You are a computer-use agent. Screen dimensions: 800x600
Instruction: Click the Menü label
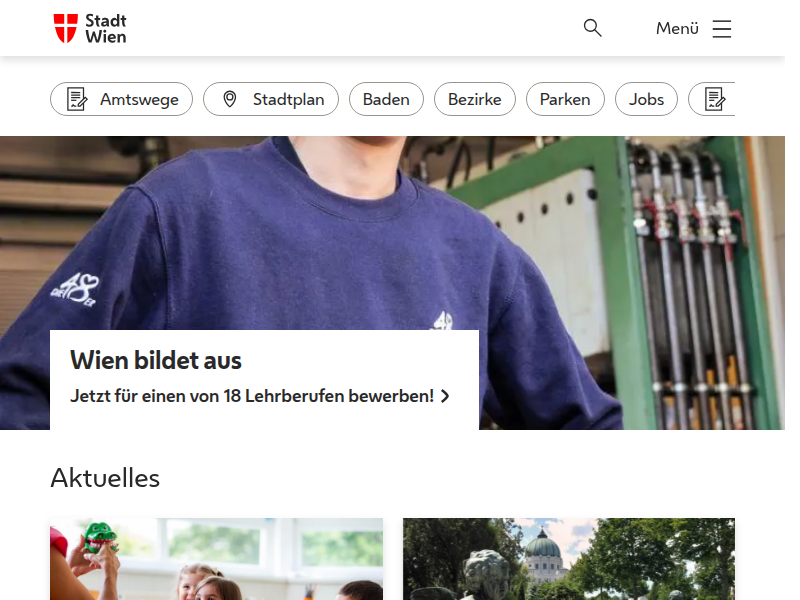coord(677,29)
